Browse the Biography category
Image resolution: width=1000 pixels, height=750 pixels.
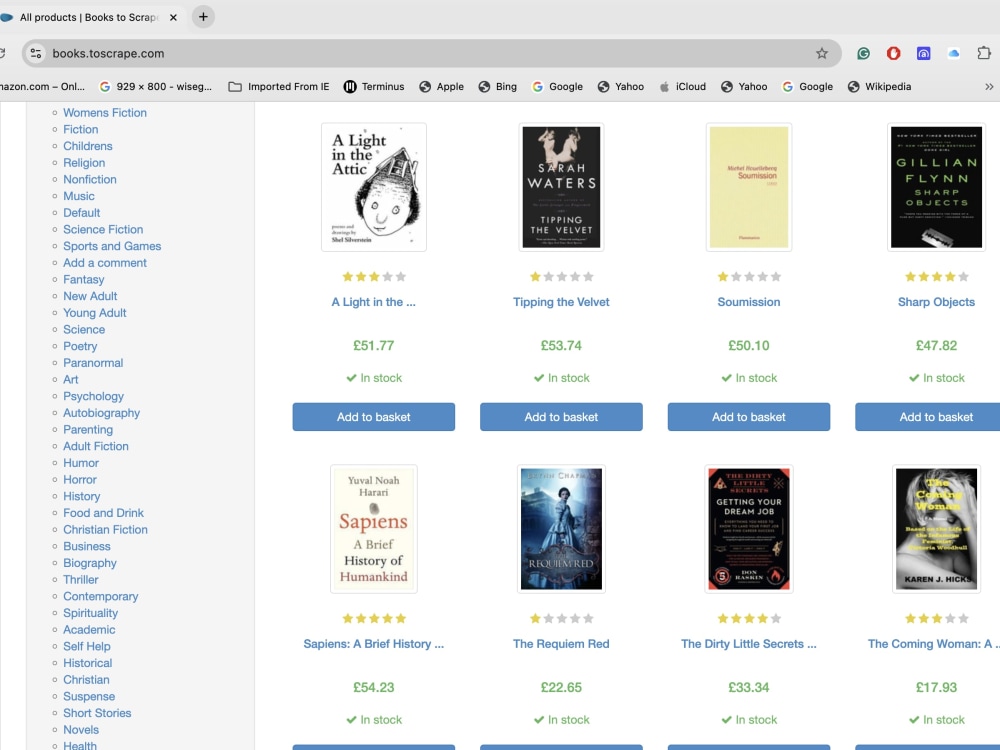90,563
